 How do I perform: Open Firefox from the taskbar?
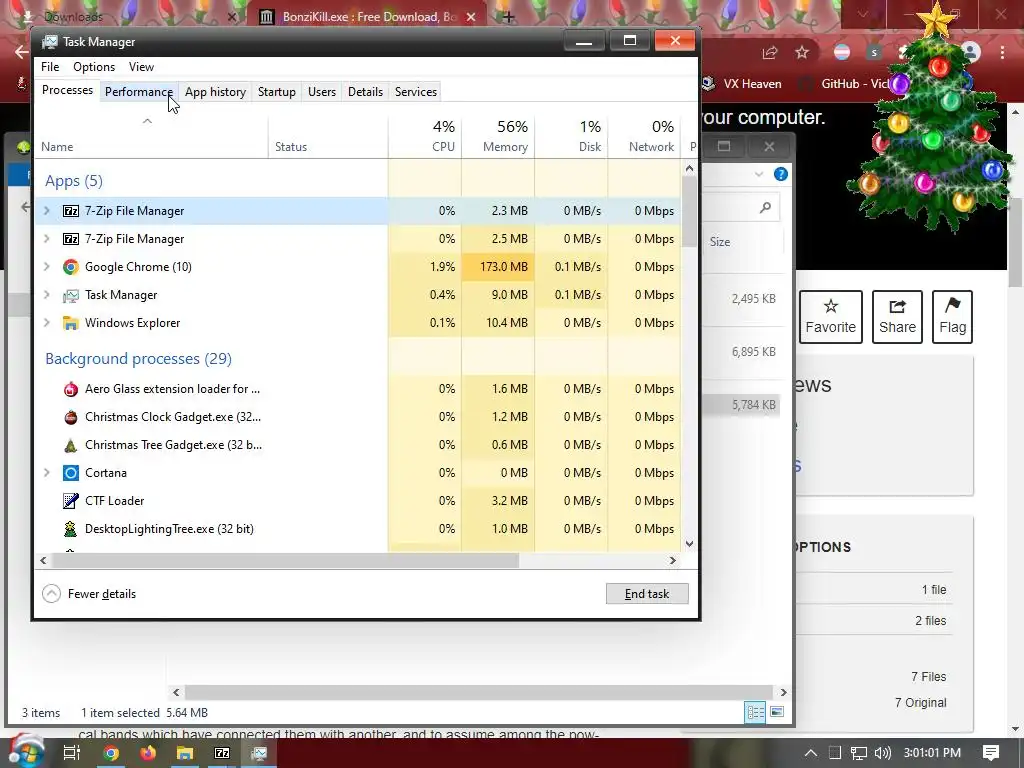(148, 753)
